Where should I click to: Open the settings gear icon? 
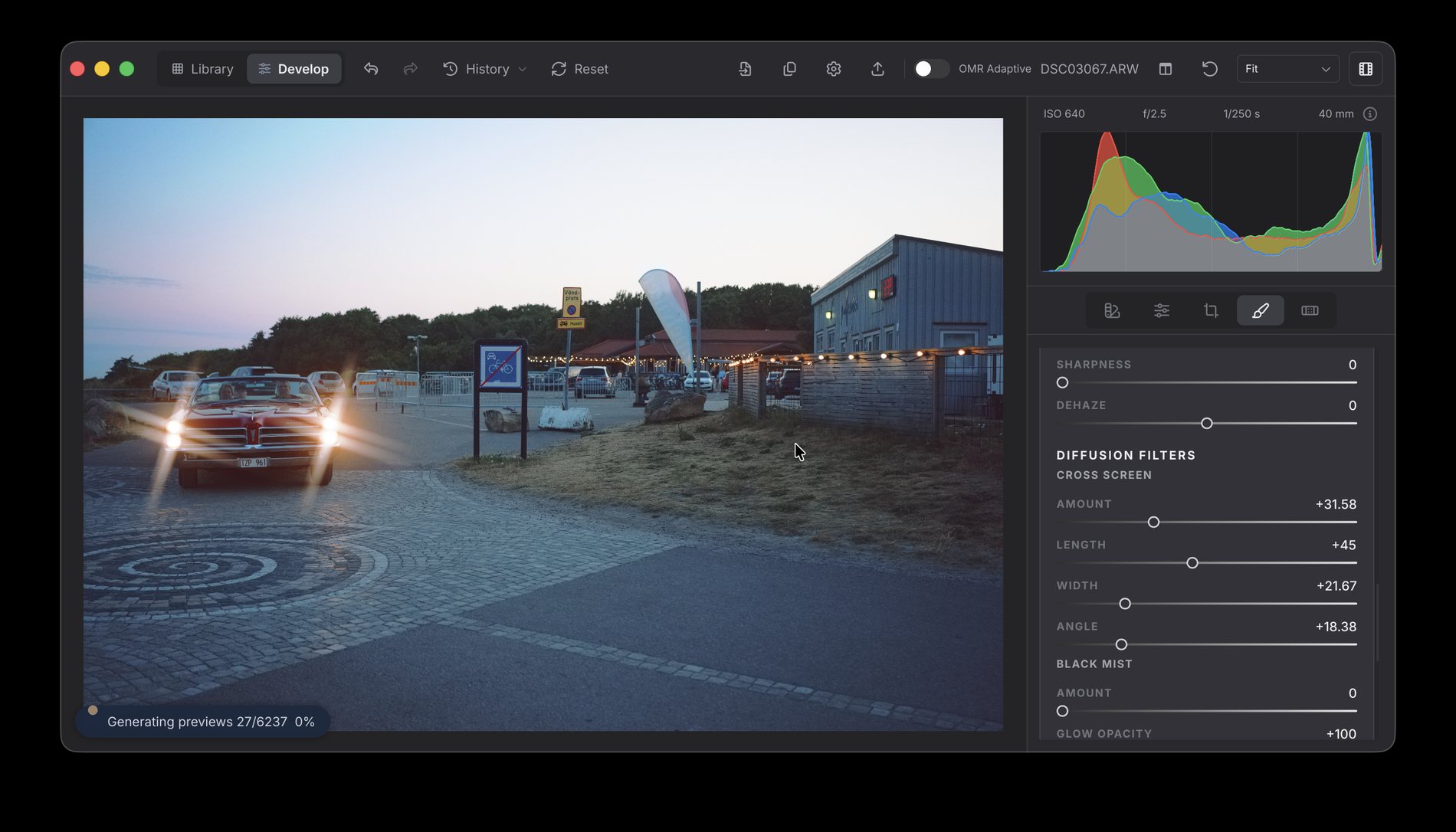pos(834,69)
